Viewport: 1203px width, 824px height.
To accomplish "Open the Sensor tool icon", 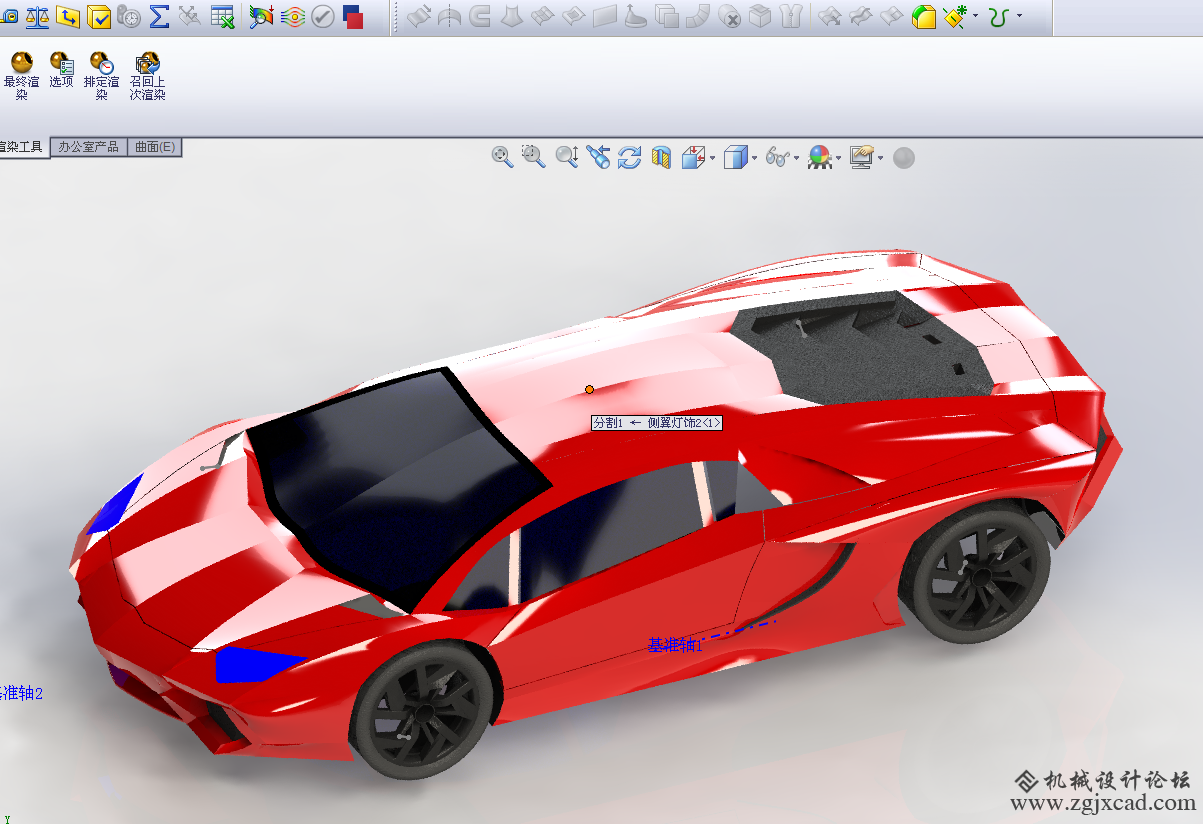I will [x=129, y=16].
